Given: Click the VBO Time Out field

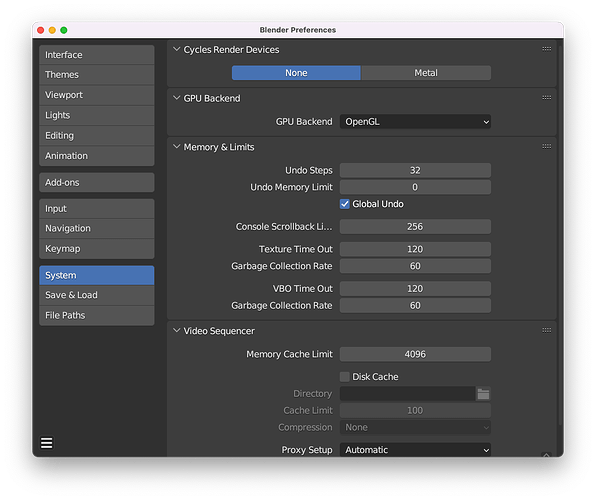Looking at the screenshot, I should [415, 289].
